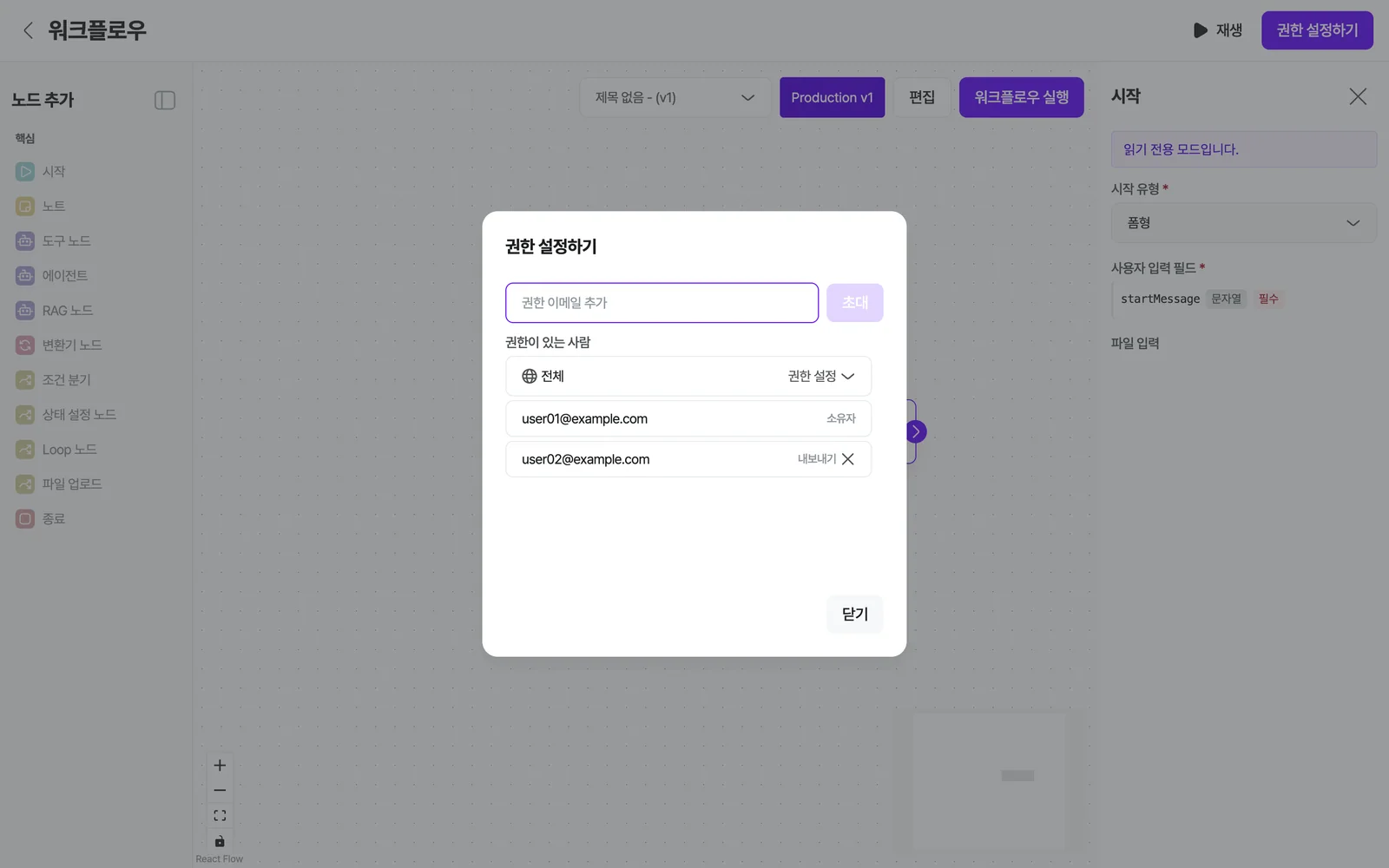This screenshot has width=1389, height=868.
Task: Remove user02@example.com with the X icon
Action: (x=848, y=459)
